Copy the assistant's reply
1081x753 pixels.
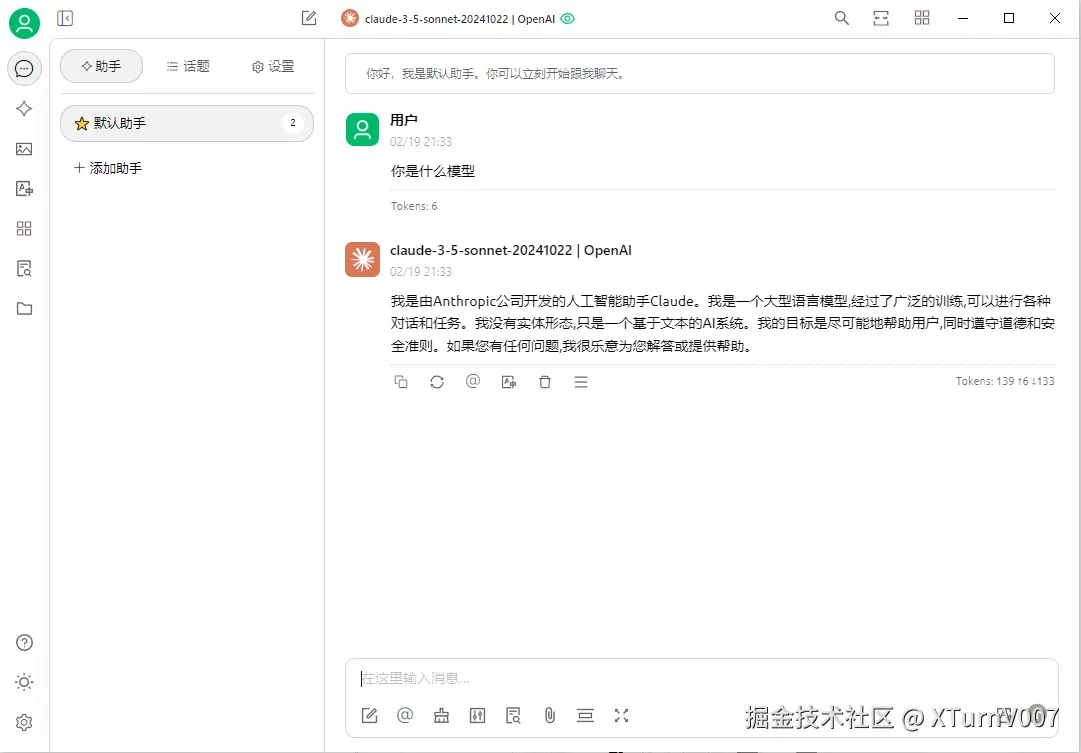pyautogui.click(x=401, y=381)
